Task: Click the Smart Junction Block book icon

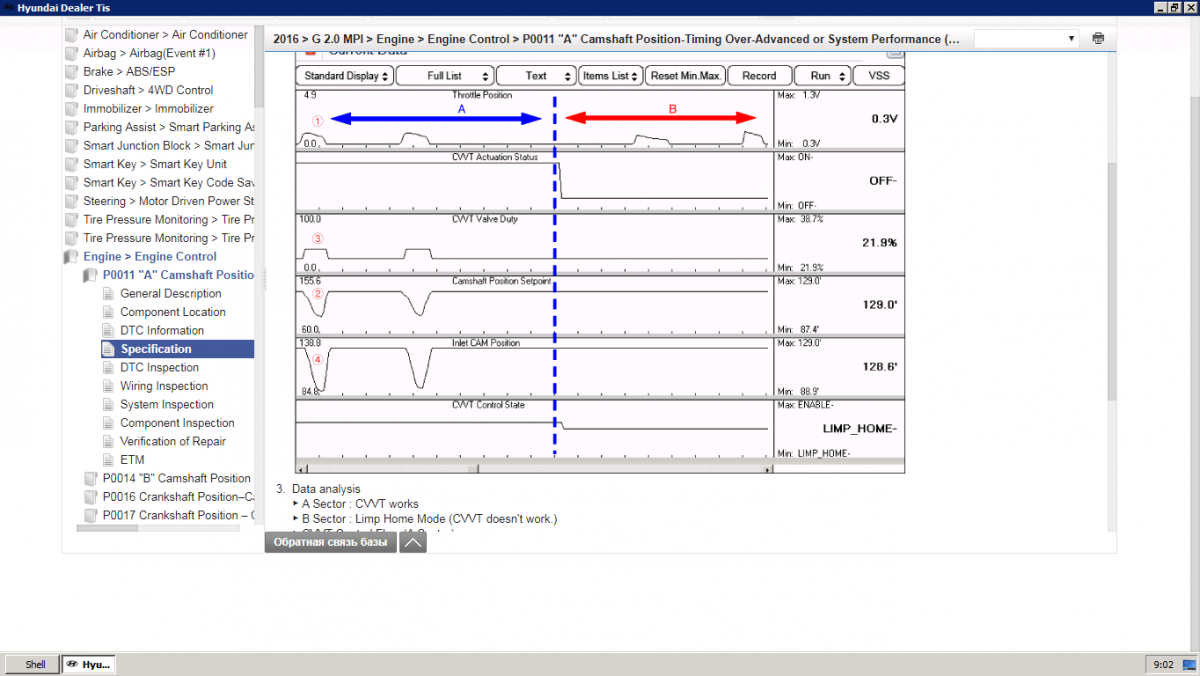Action: 71,146
